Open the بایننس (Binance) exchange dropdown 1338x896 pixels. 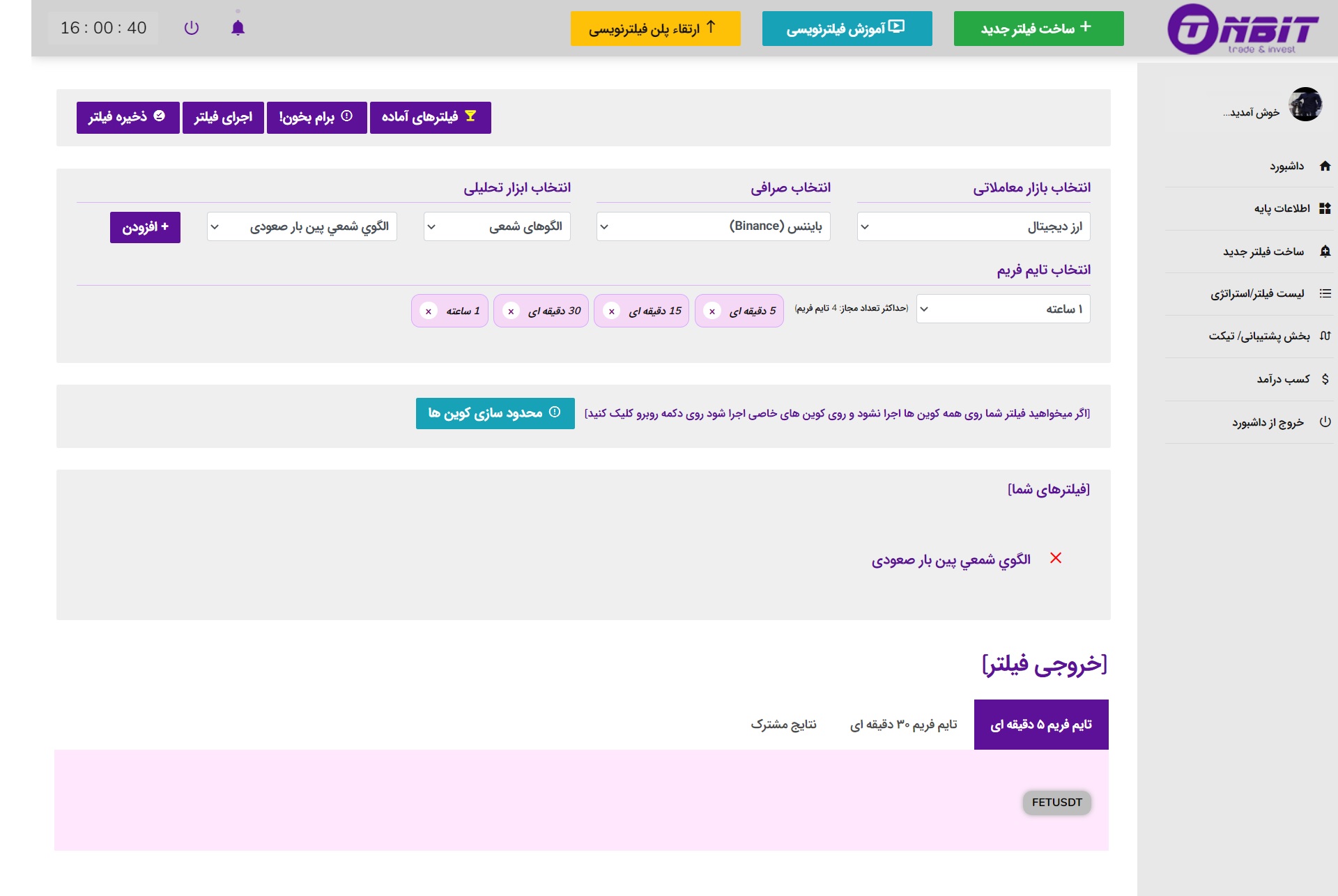click(x=713, y=226)
